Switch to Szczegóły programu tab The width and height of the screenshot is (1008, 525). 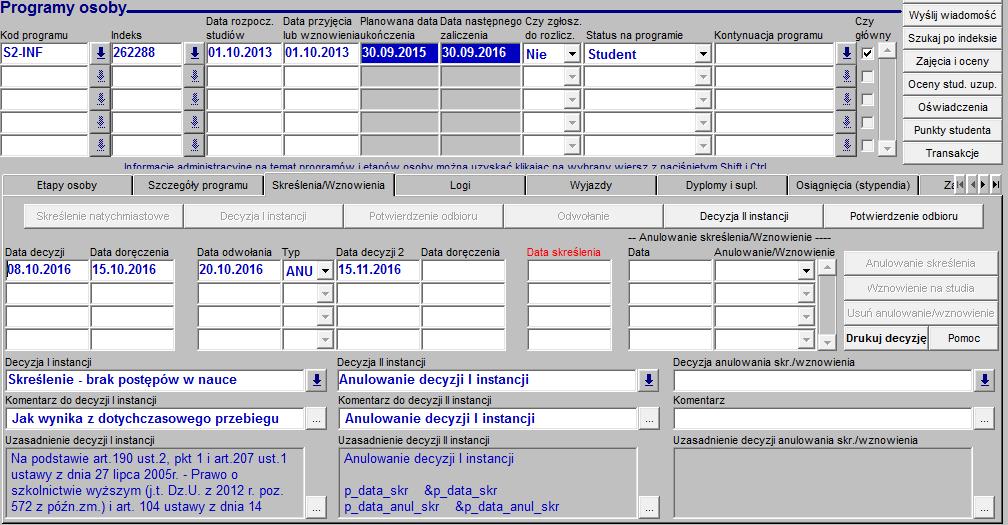tap(197, 185)
